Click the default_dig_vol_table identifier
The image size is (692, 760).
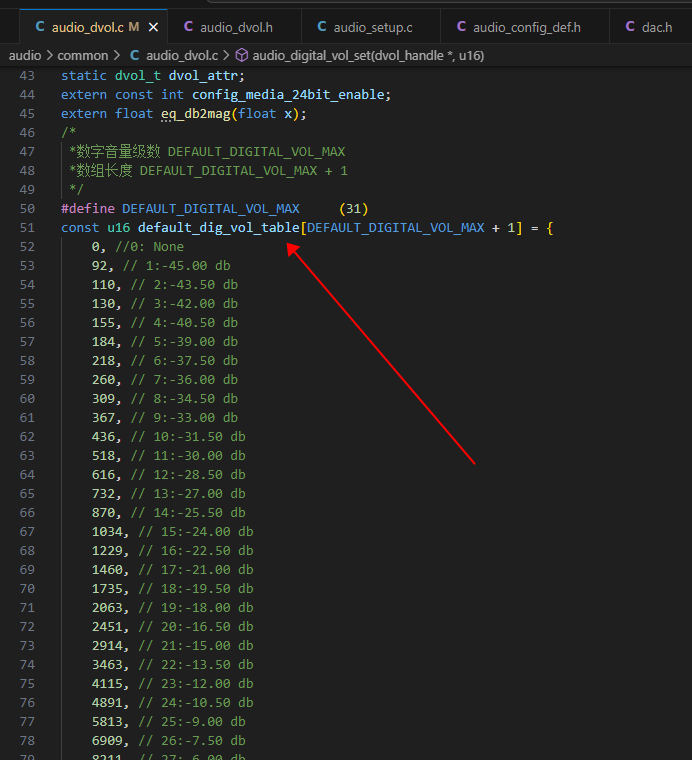[x=219, y=228]
